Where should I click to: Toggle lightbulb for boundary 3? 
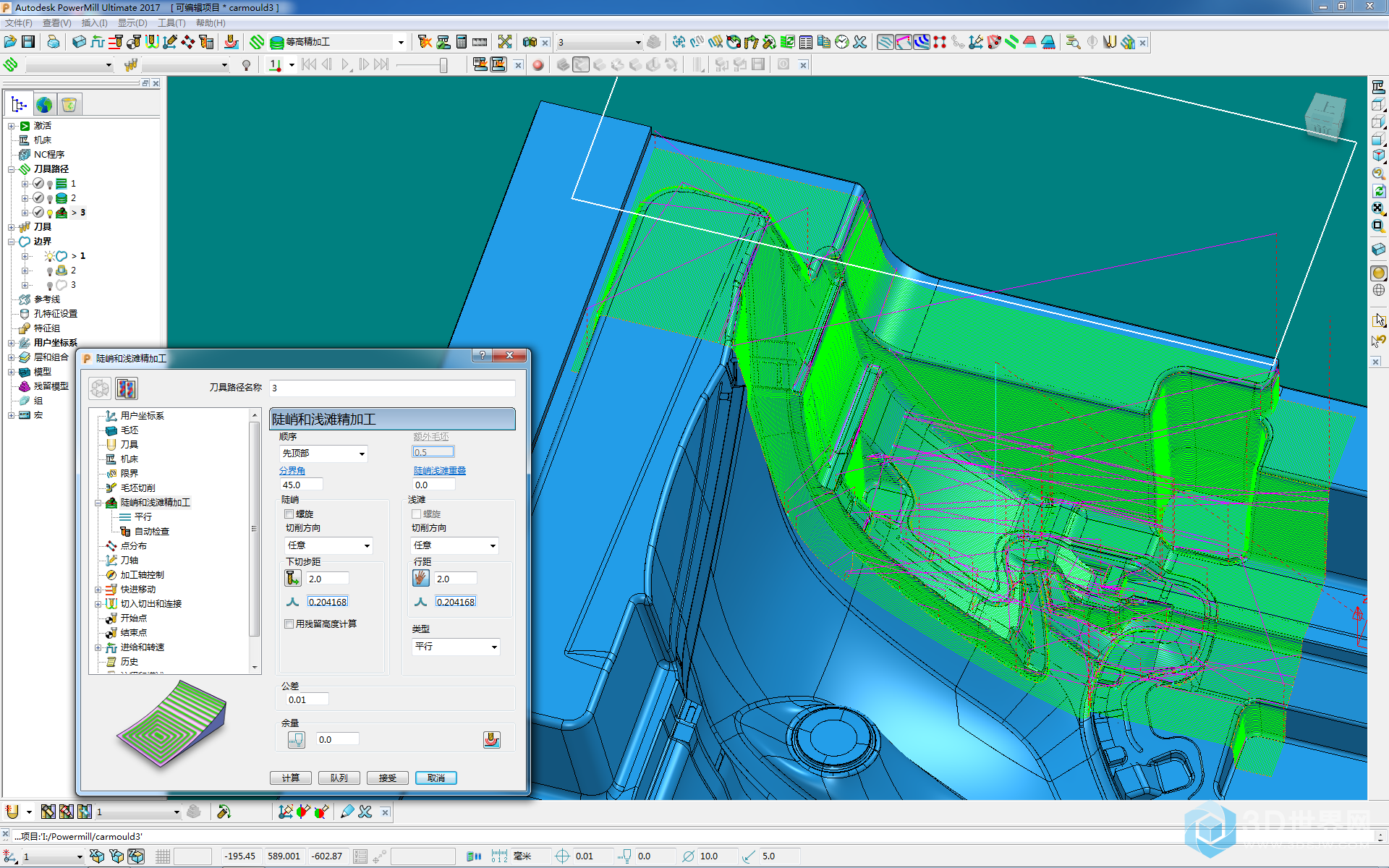tap(50, 286)
